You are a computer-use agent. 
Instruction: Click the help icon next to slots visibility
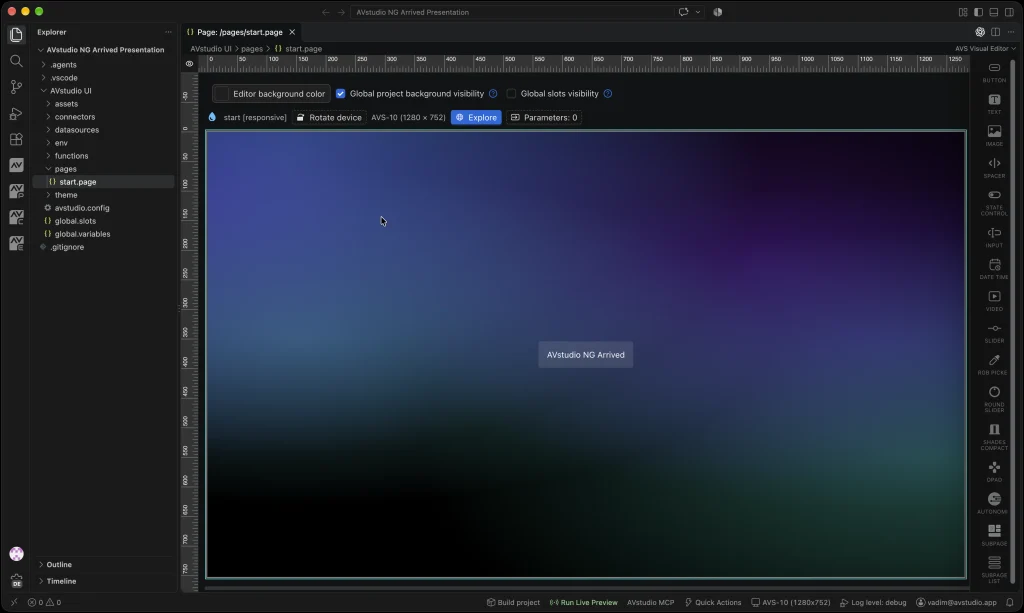pyautogui.click(x=607, y=93)
